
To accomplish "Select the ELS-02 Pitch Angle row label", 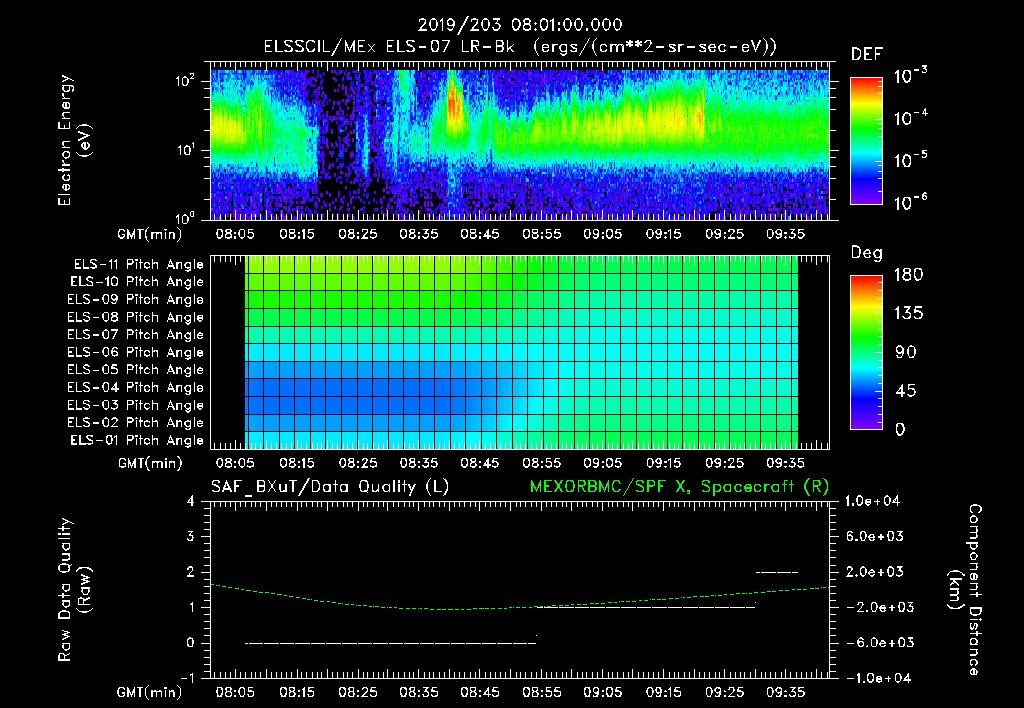I will pyautogui.click(x=136, y=423).
